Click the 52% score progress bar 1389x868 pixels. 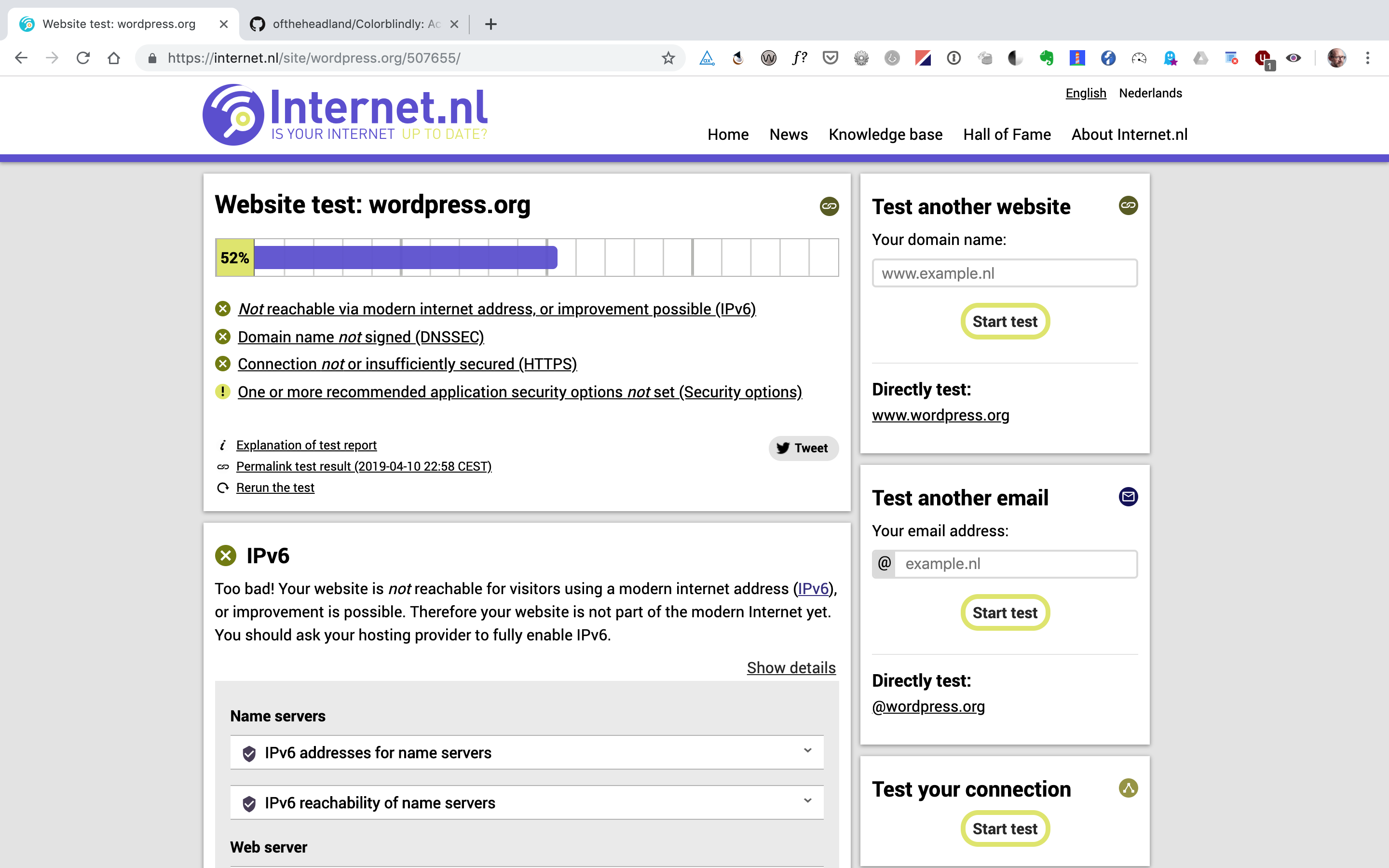click(526, 258)
